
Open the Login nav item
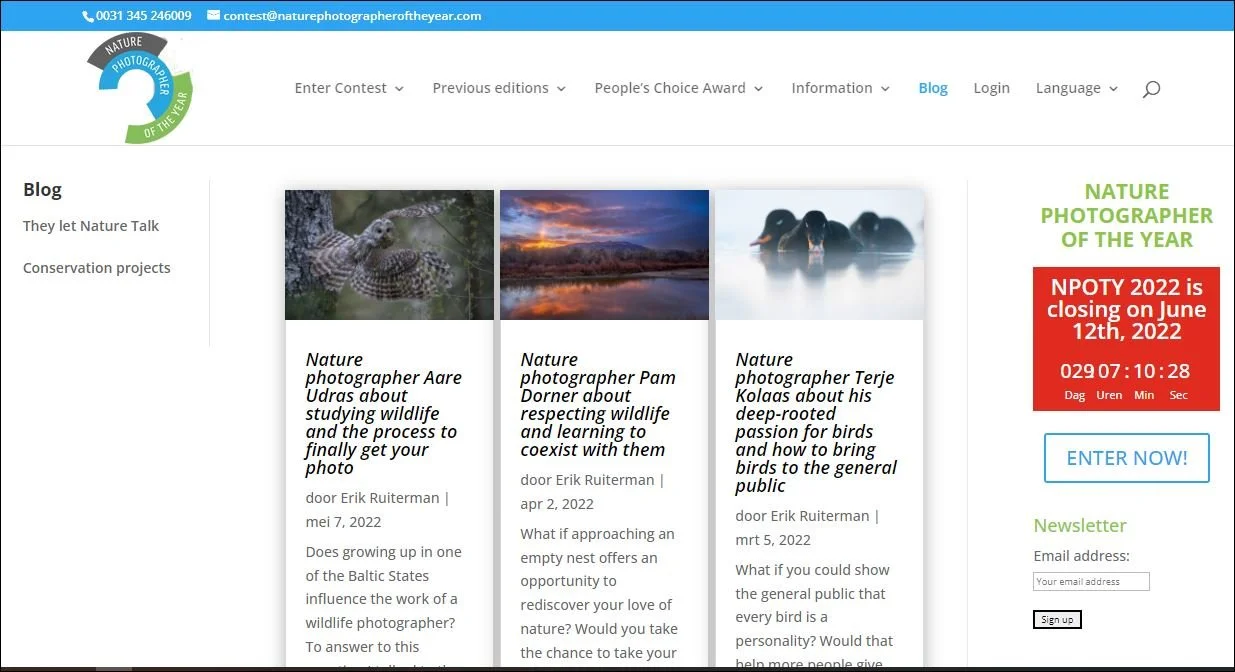[991, 88]
